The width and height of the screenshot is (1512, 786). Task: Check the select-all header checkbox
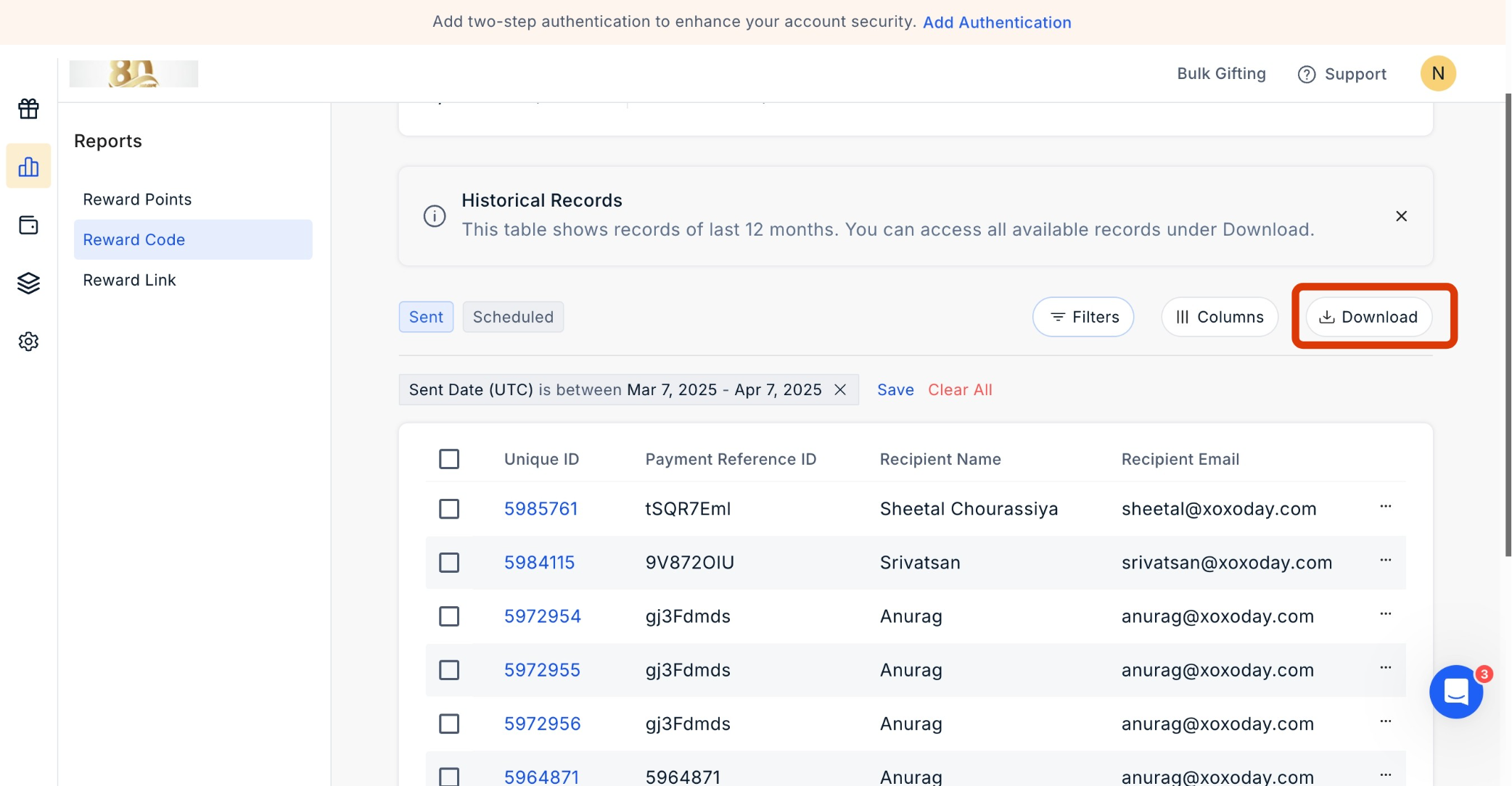(449, 459)
